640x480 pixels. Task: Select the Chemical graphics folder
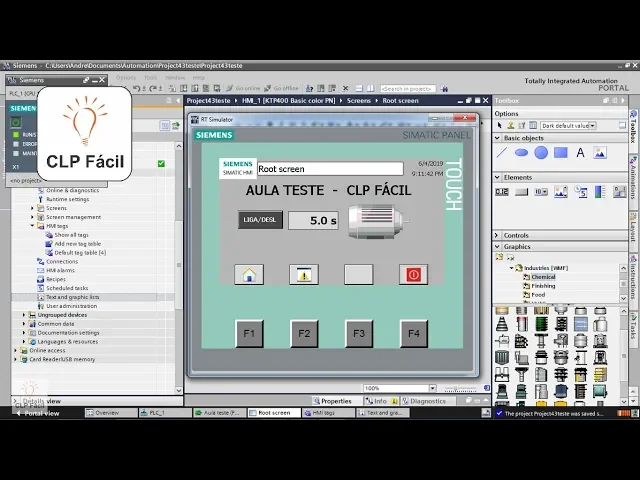(543, 277)
